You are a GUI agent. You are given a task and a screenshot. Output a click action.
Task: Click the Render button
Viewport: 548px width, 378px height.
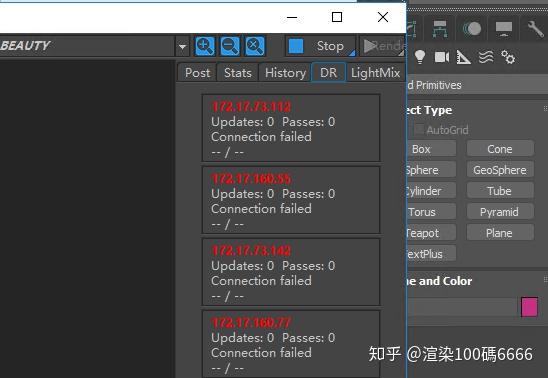click(383, 46)
